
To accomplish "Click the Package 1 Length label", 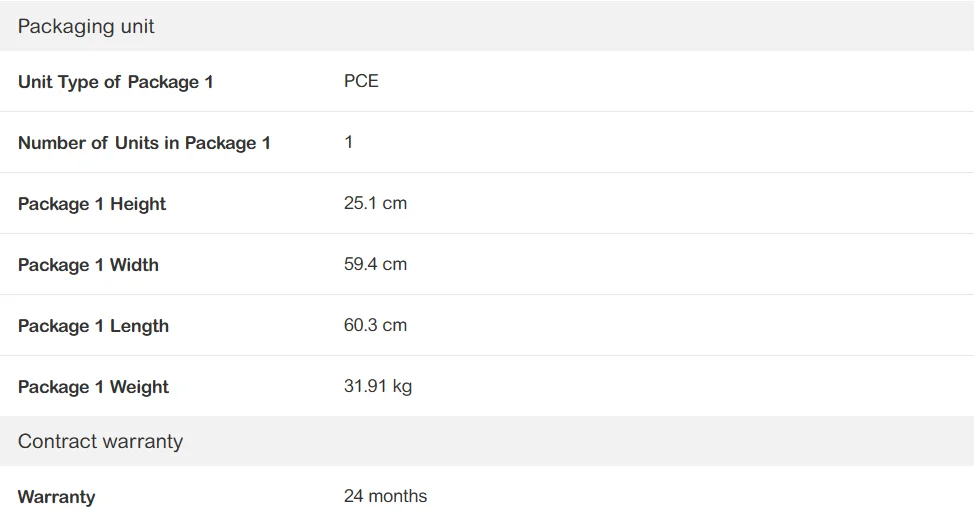I will [93, 326].
